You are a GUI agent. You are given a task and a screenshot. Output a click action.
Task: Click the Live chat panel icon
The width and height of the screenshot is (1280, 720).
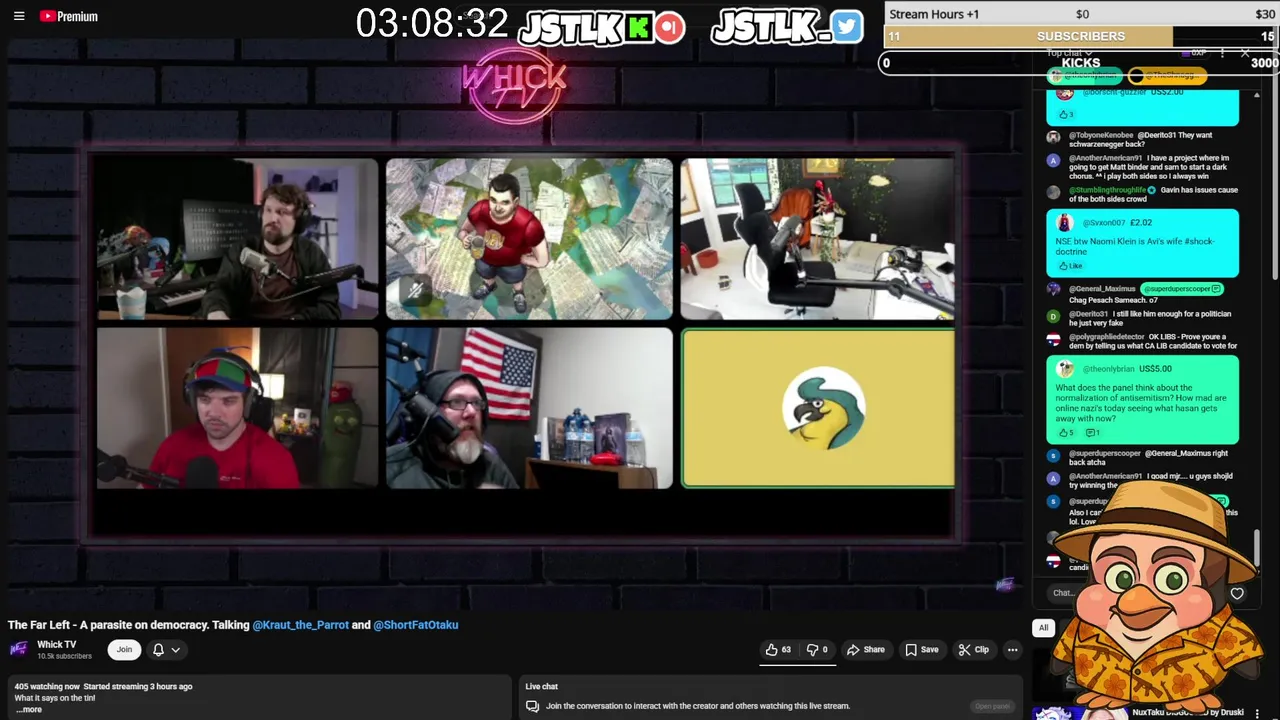coord(532,706)
